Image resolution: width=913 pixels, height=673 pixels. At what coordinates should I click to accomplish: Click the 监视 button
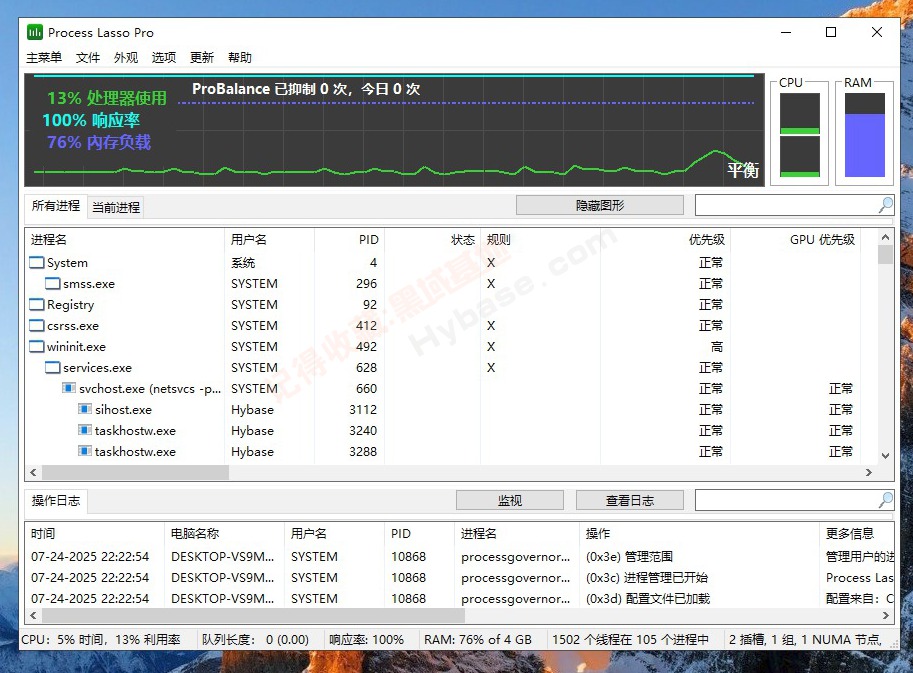tap(509, 500)
